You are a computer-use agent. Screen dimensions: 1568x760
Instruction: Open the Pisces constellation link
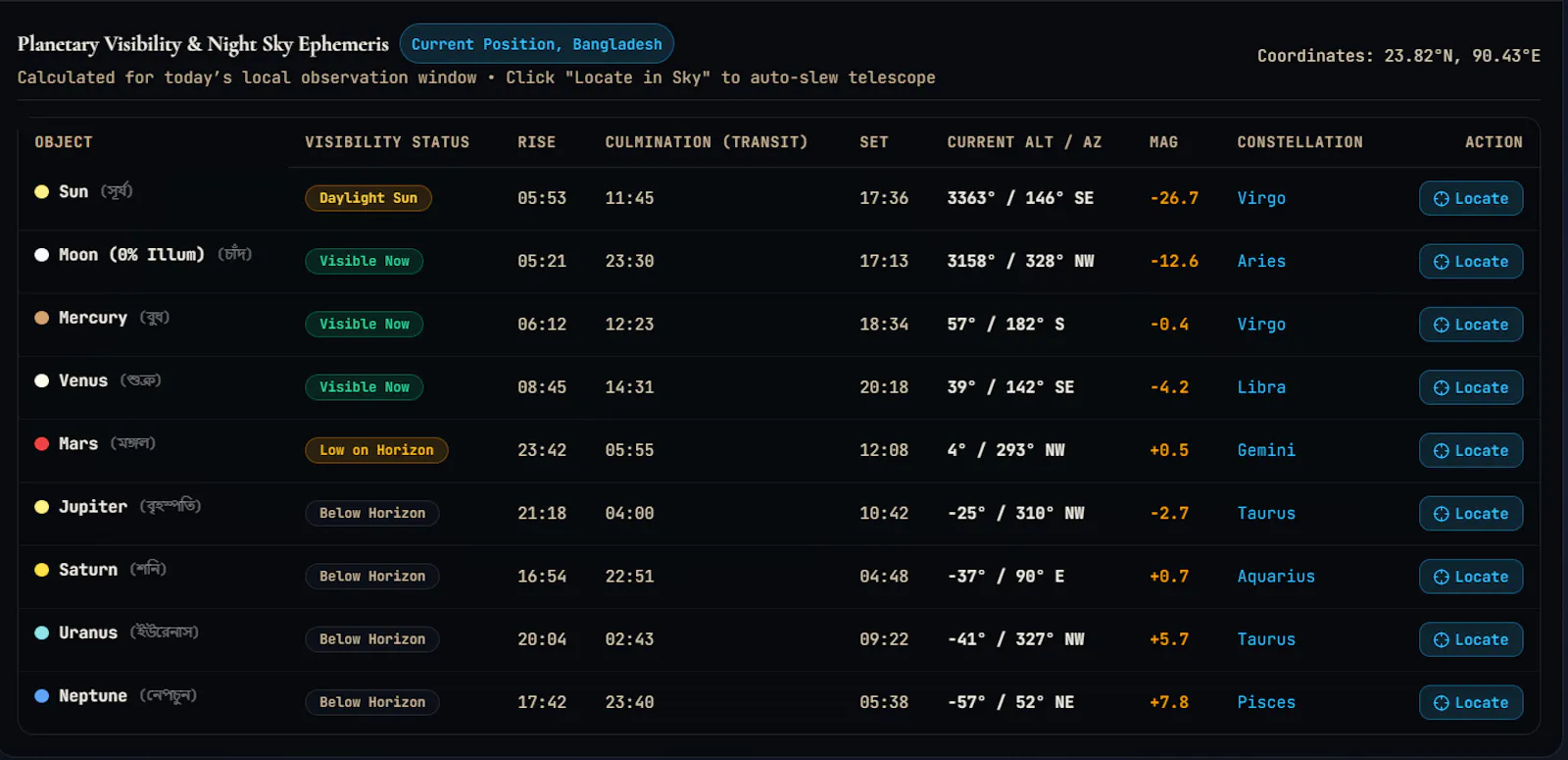pyautogui.click(x=1266, y=702)
